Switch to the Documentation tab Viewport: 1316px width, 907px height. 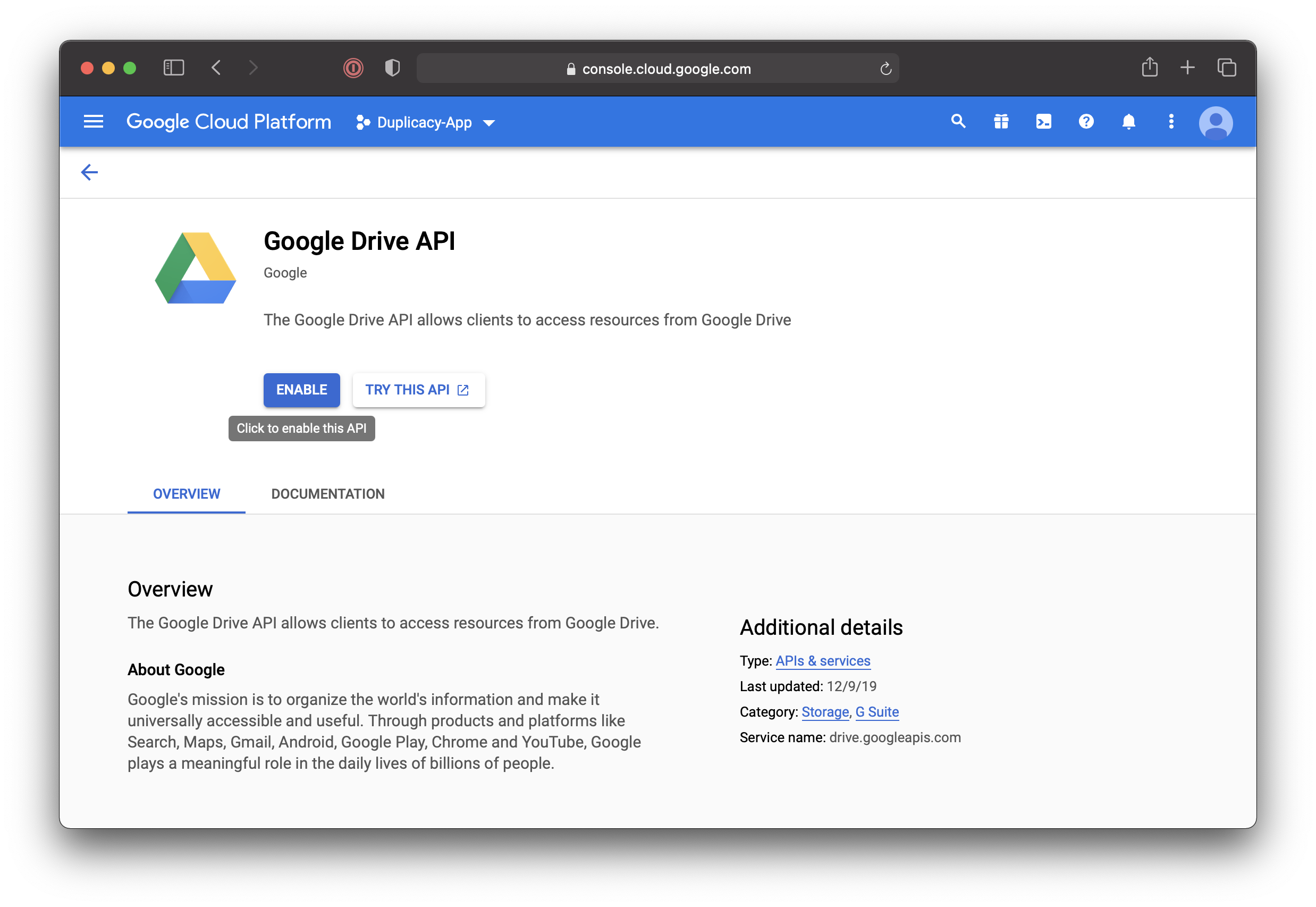tap(328, 494)
